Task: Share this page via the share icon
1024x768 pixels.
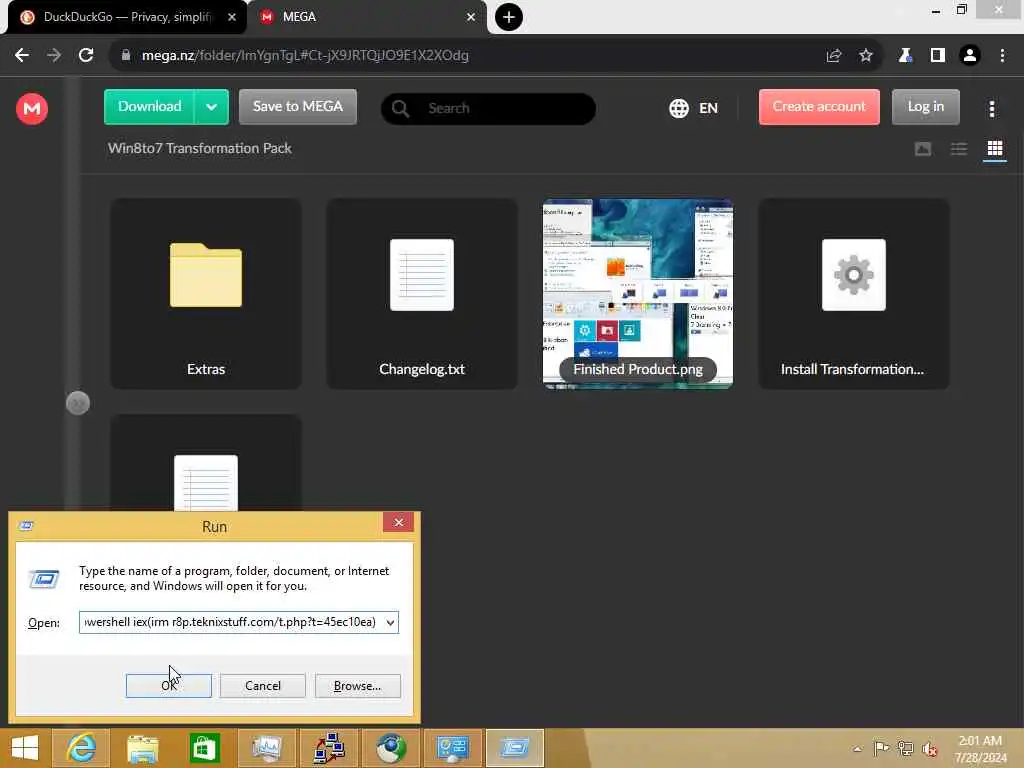Action: [833, 56]
